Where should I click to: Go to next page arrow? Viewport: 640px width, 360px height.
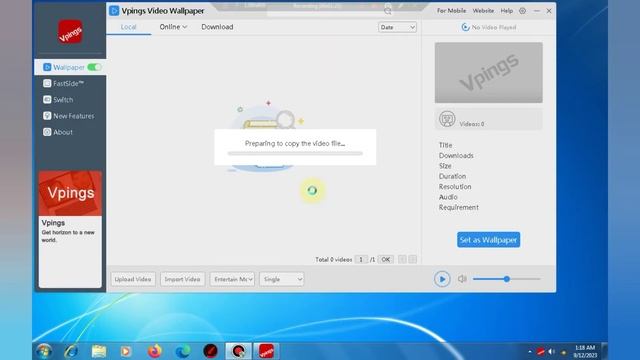[x=413, y=260]
